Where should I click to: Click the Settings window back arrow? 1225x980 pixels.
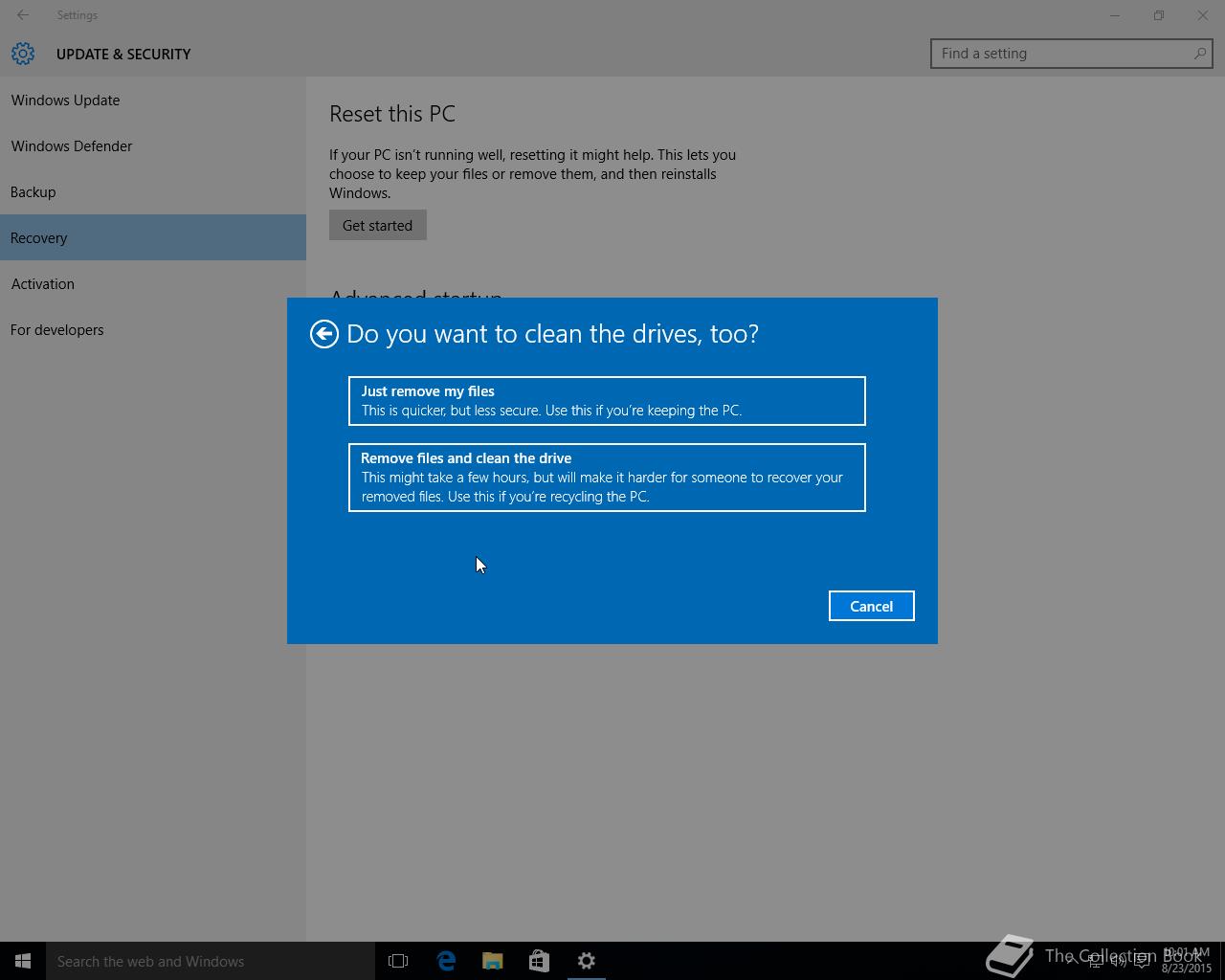tap(23, 15)
